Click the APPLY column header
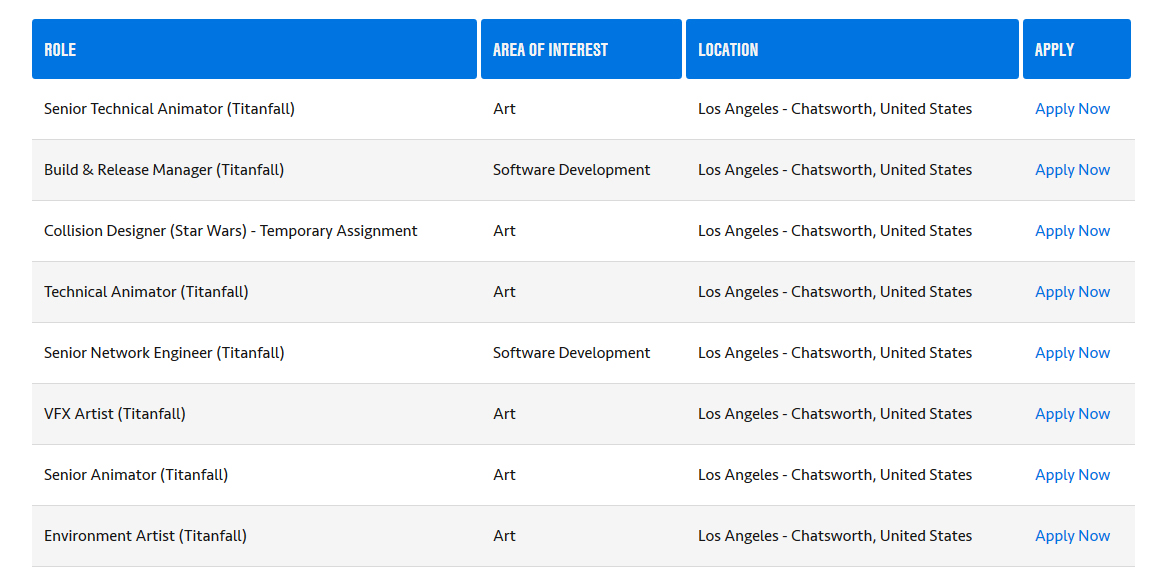Viewport: 1156px width, 583px height. 1076,49
